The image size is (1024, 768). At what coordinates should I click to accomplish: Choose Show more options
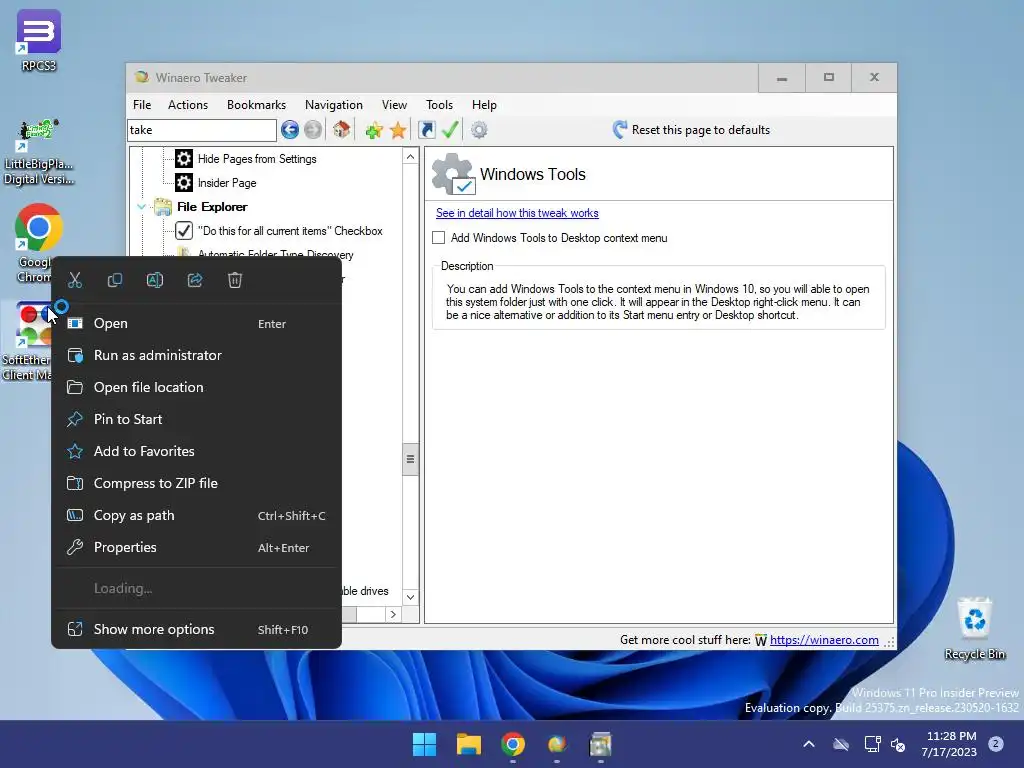[197, 630]
